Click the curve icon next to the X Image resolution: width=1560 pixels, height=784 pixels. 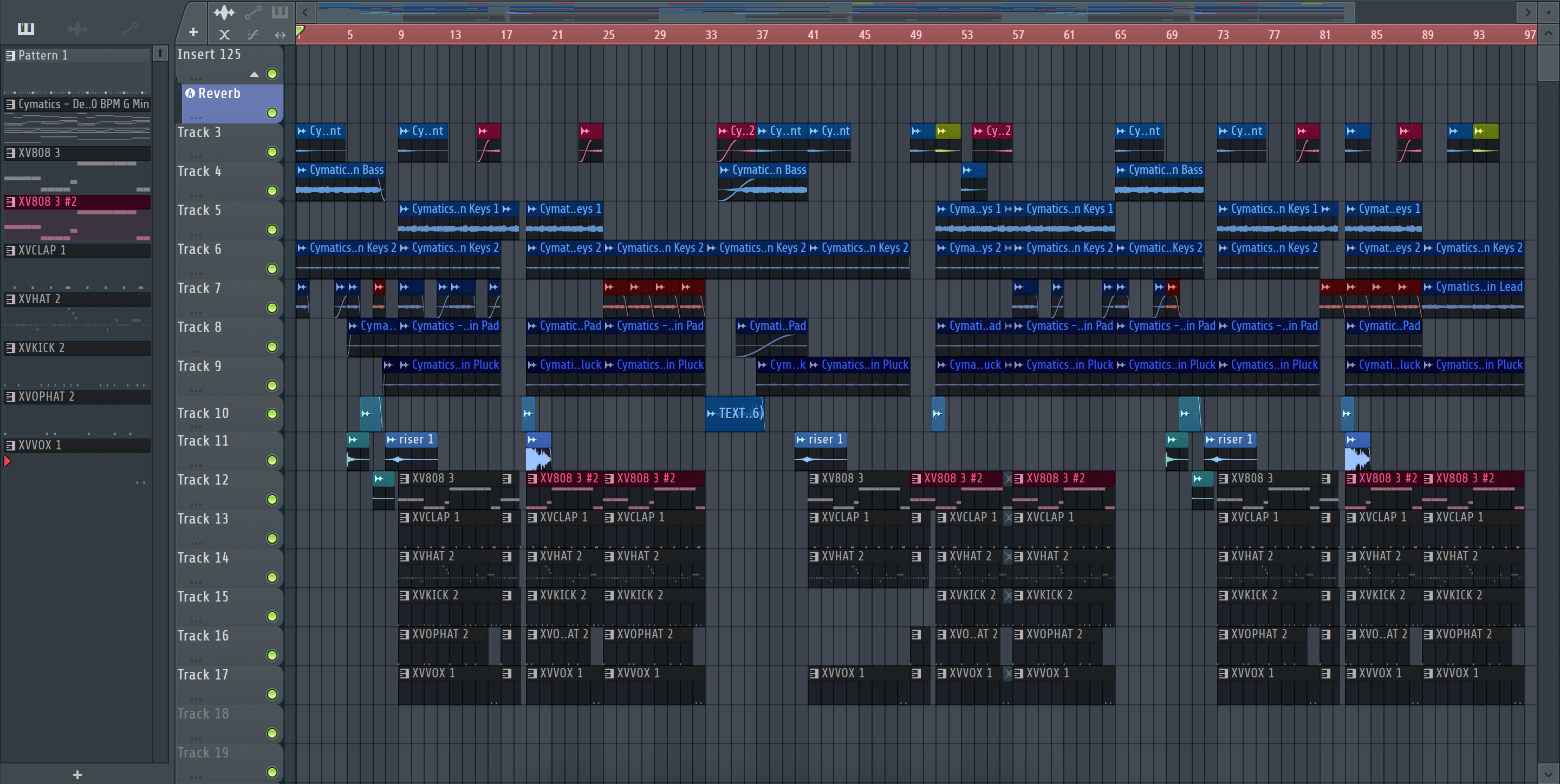[252, 35]
